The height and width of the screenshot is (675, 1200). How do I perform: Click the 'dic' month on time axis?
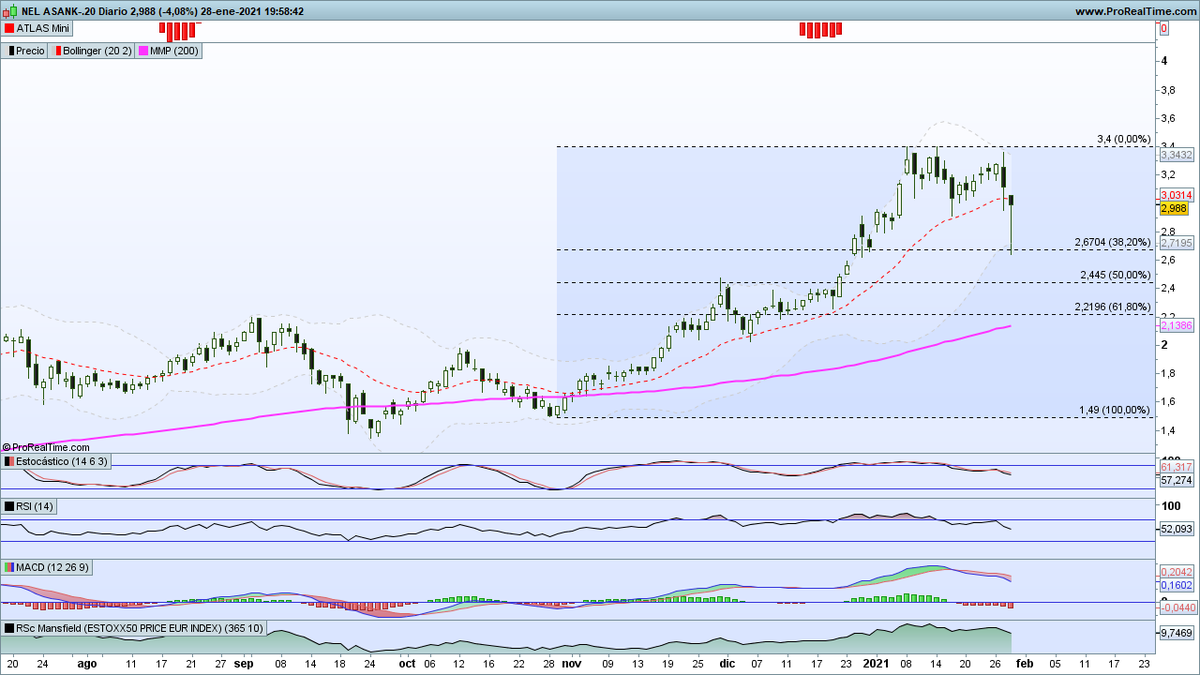point(727,663)
